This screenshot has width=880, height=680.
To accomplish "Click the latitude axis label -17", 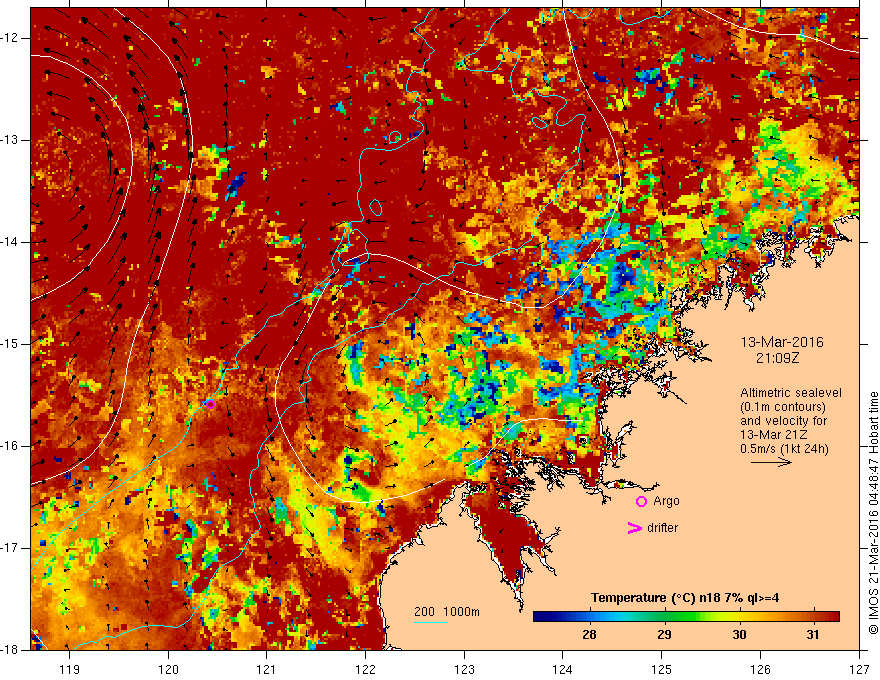I will point(10,548).
